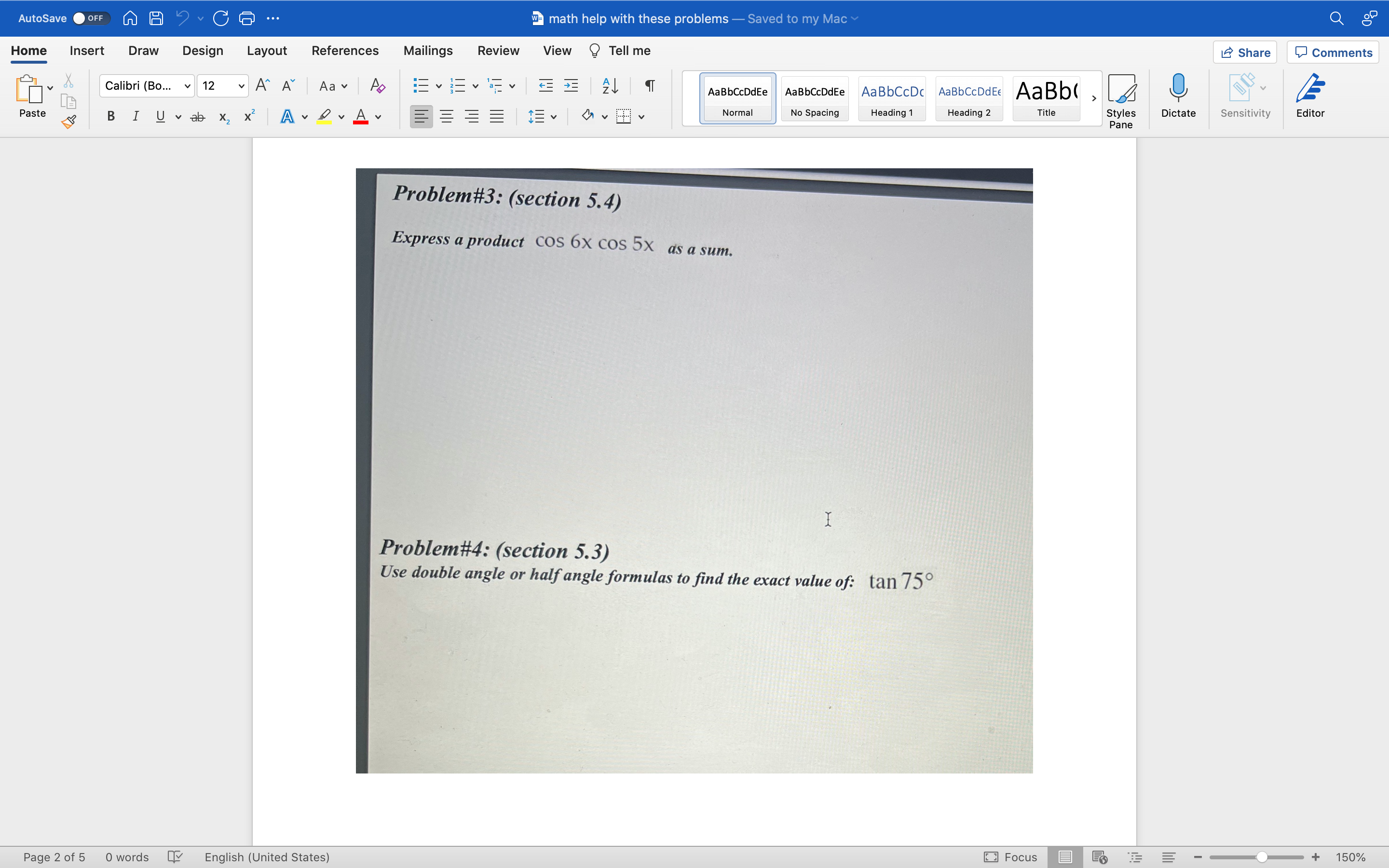1389x868 pixels.
Task: Open the Editor pane
Action: coord(1310,96)
